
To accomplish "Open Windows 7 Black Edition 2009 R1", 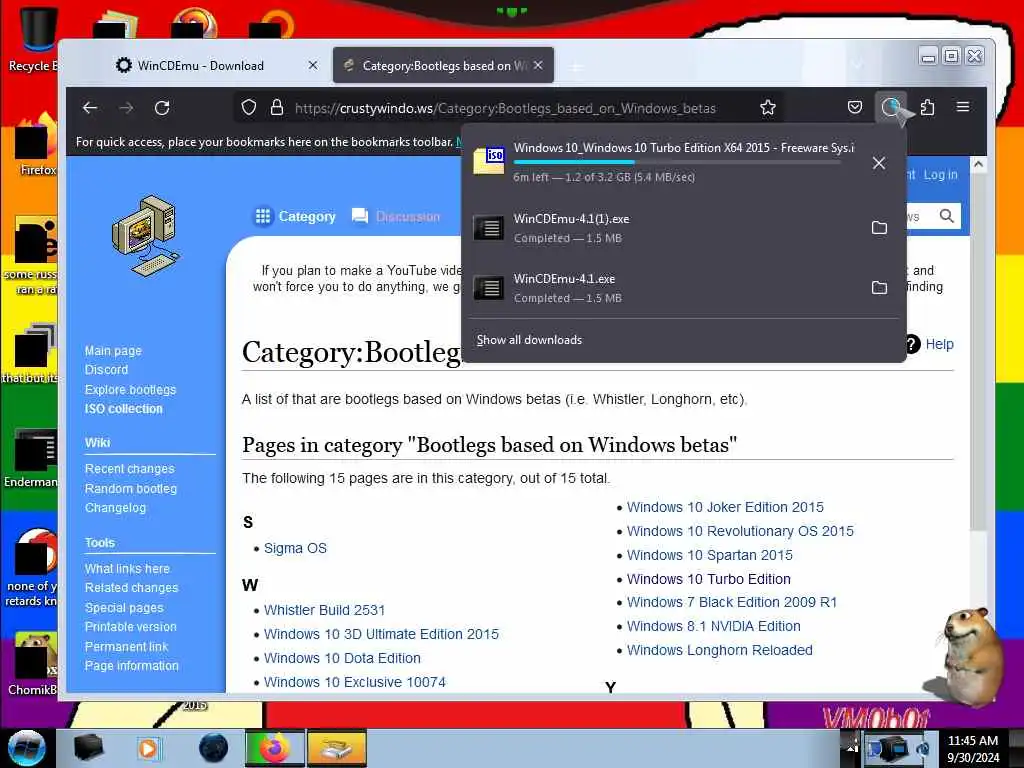I will tap(731, 602).
